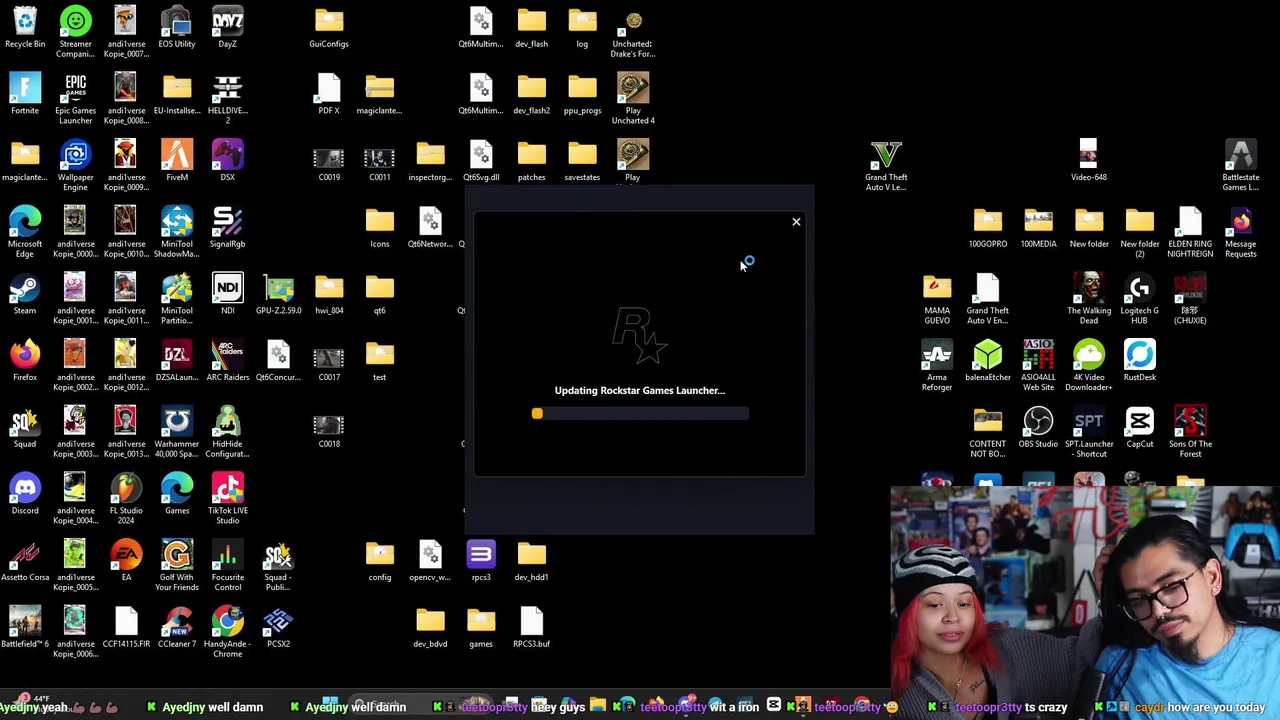
Task: Open the RustDesk desktop icon
Action: [x=1139, y=361]
